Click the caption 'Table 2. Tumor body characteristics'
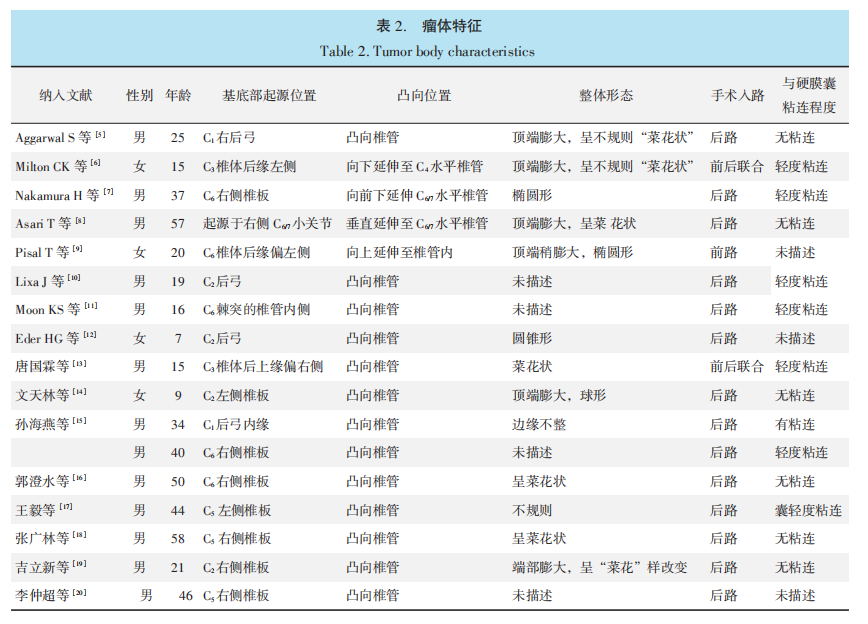Screen dimensions: 868x624 point(427,51)
